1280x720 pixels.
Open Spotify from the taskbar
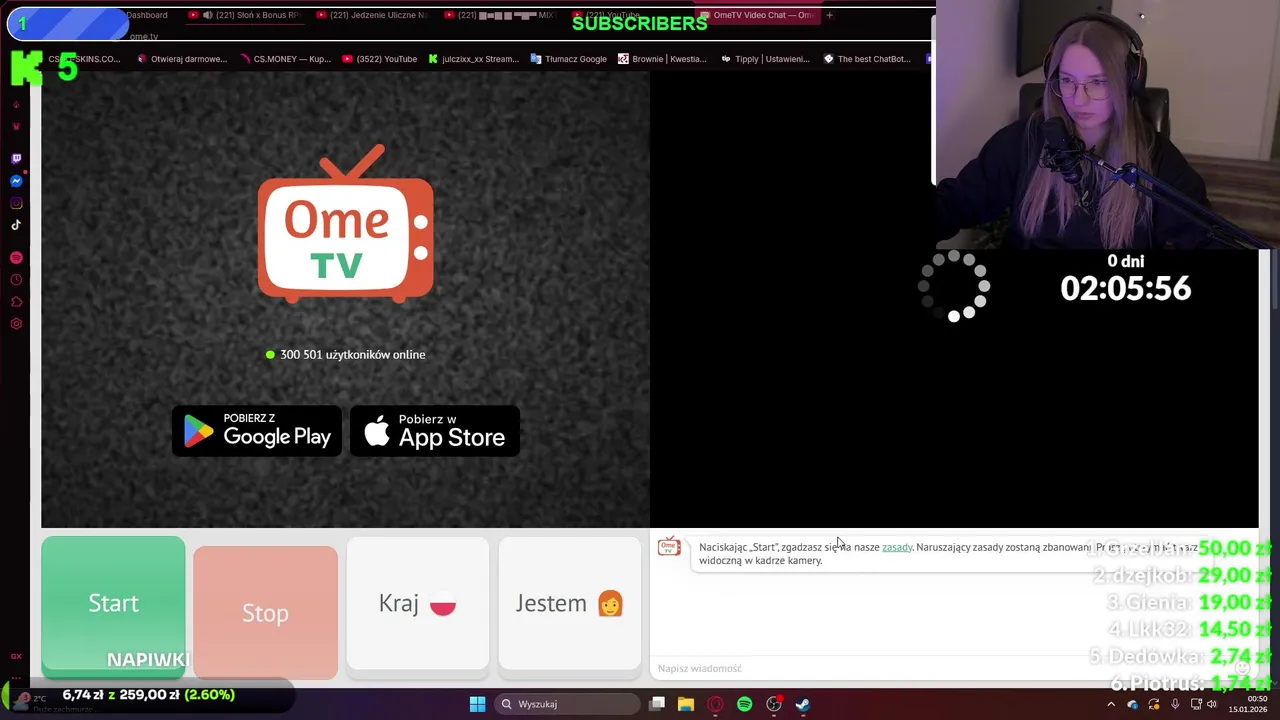coord(744,704)
